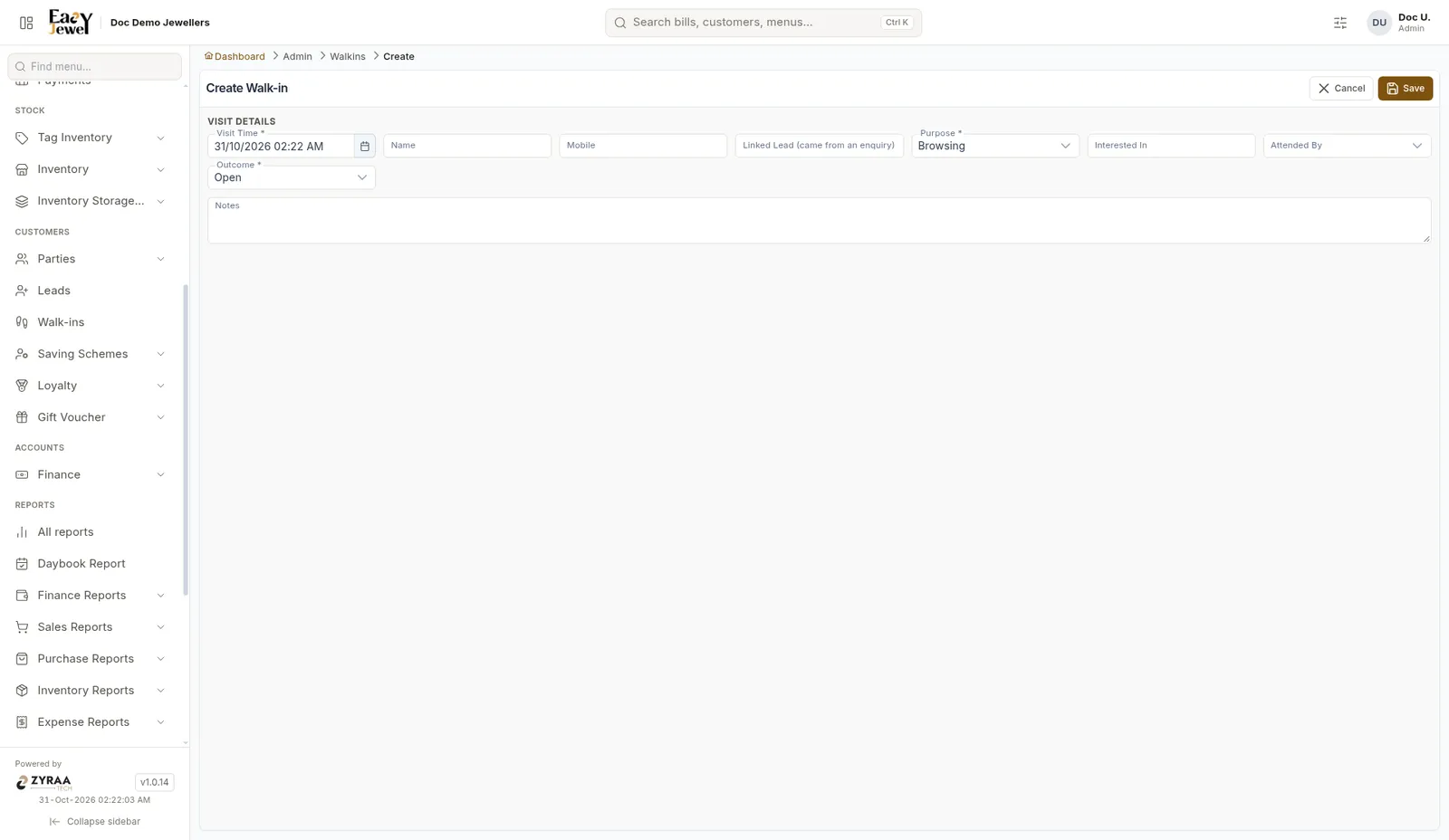
Task: Open the Purpose dropdown showing Browsing
Action: 994,146
